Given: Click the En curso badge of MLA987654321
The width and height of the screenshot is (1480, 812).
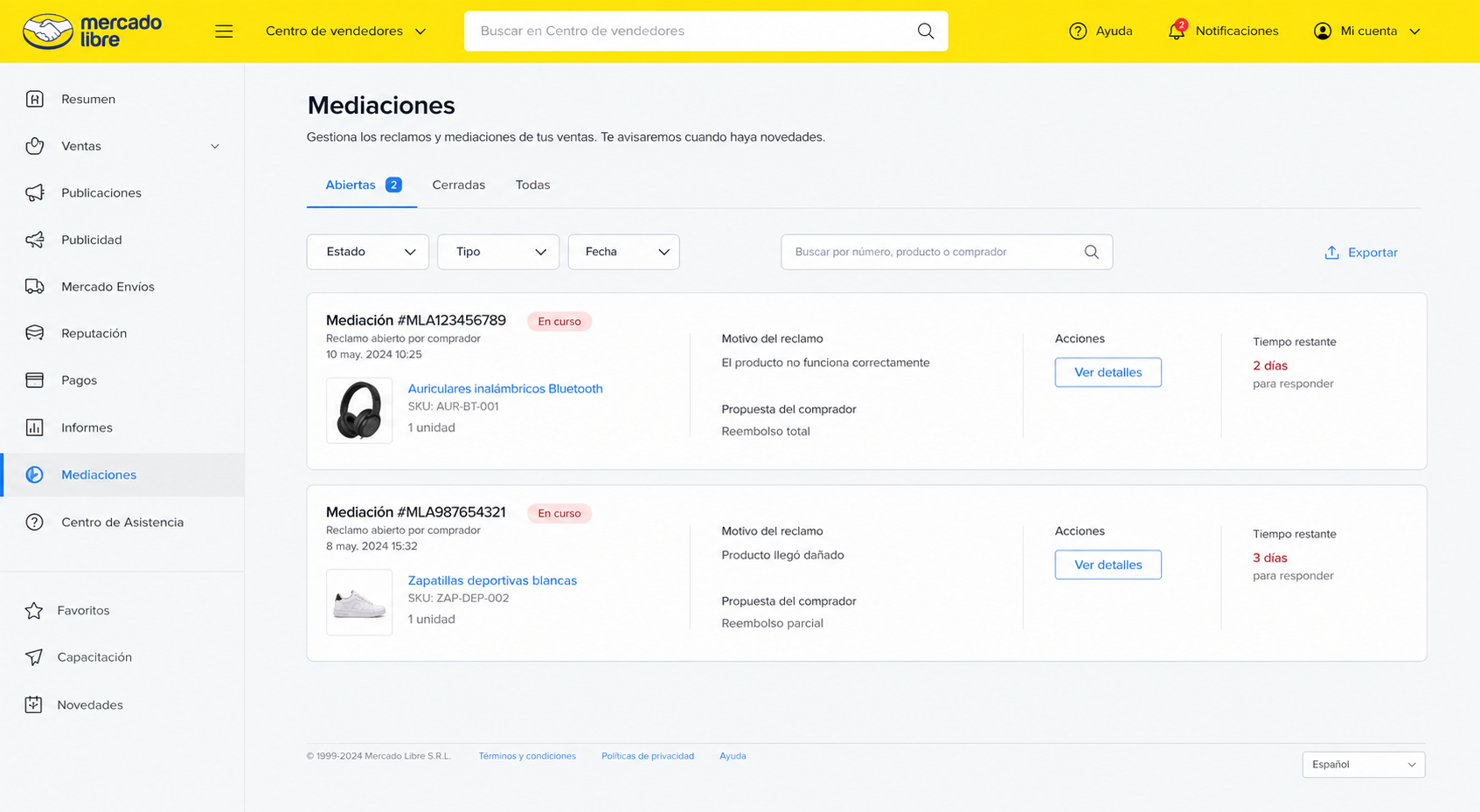Looking at the screenshot, I should (559, 513).
